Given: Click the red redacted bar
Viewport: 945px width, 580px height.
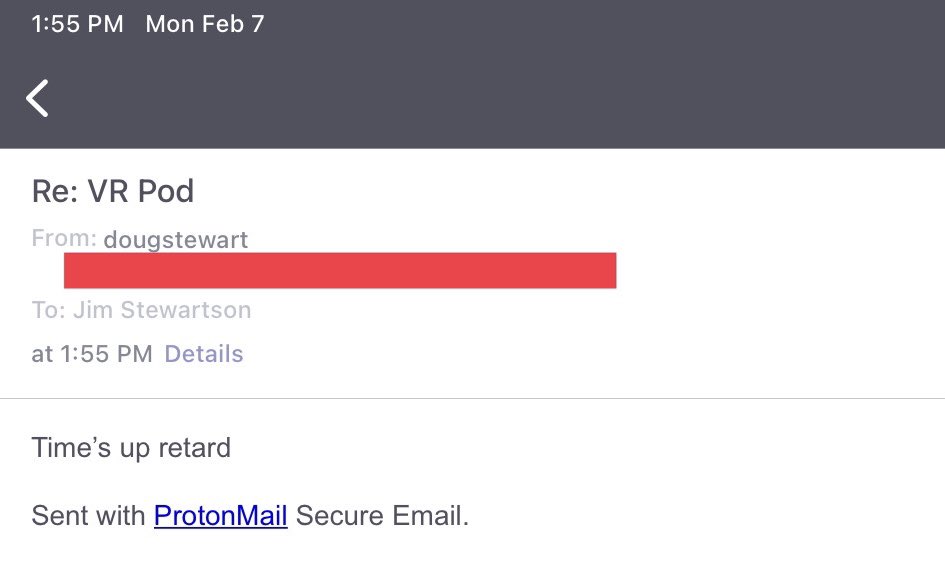Looking at the screenshot, I should pos(340,270).
